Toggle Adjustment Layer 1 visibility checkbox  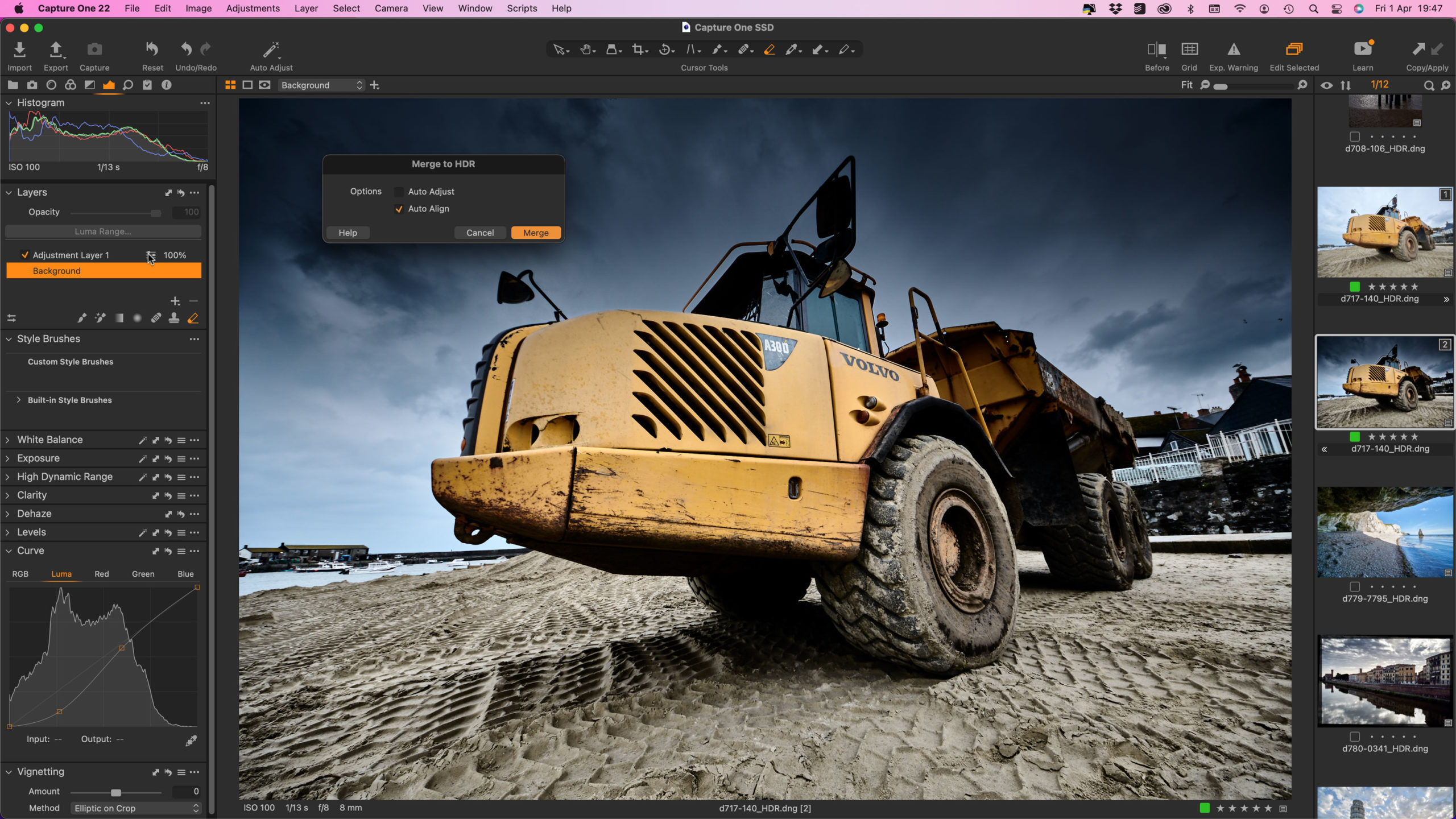[x=24, y=255]
